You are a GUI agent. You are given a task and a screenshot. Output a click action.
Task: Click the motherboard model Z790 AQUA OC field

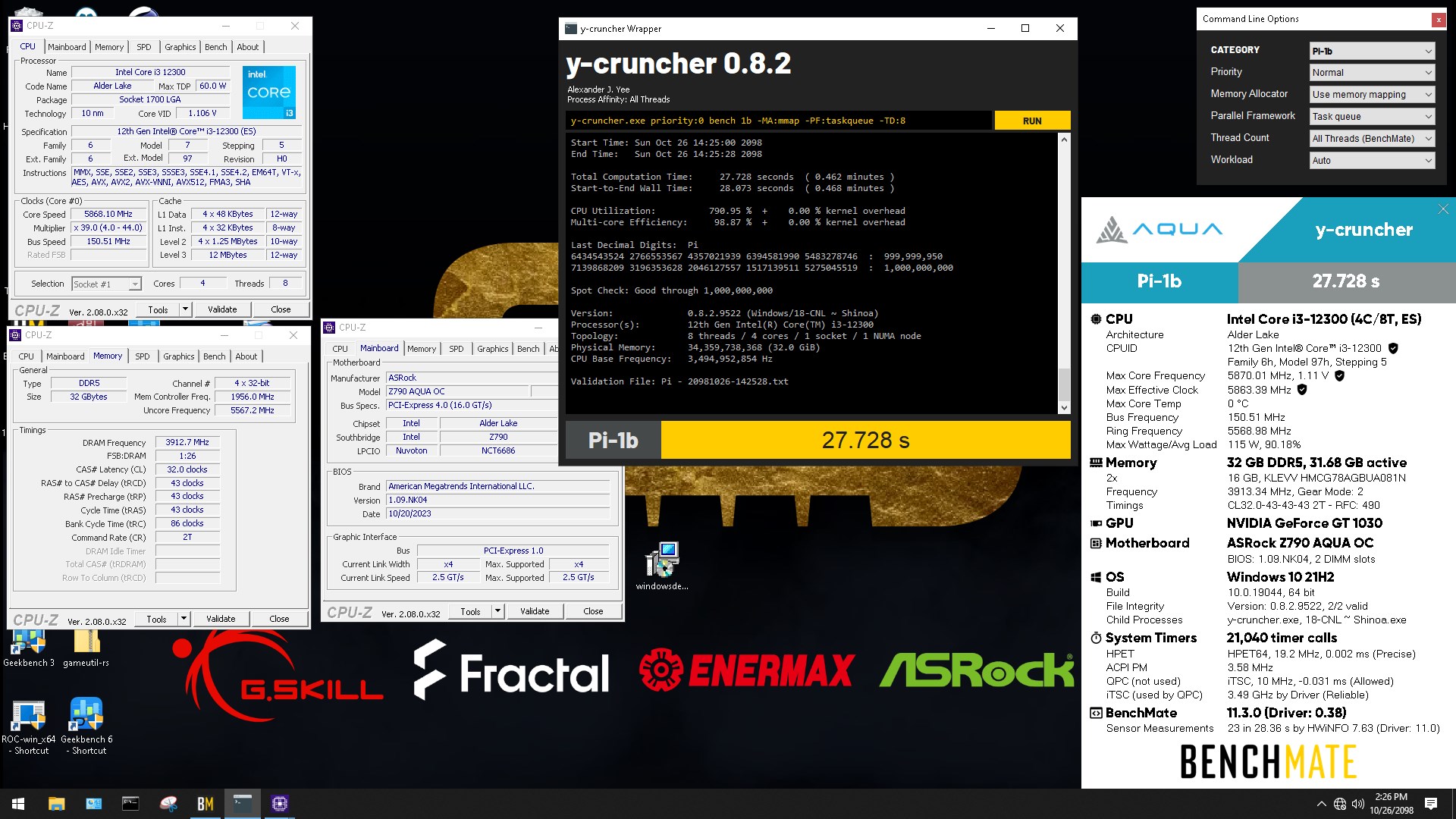(457, 391)
